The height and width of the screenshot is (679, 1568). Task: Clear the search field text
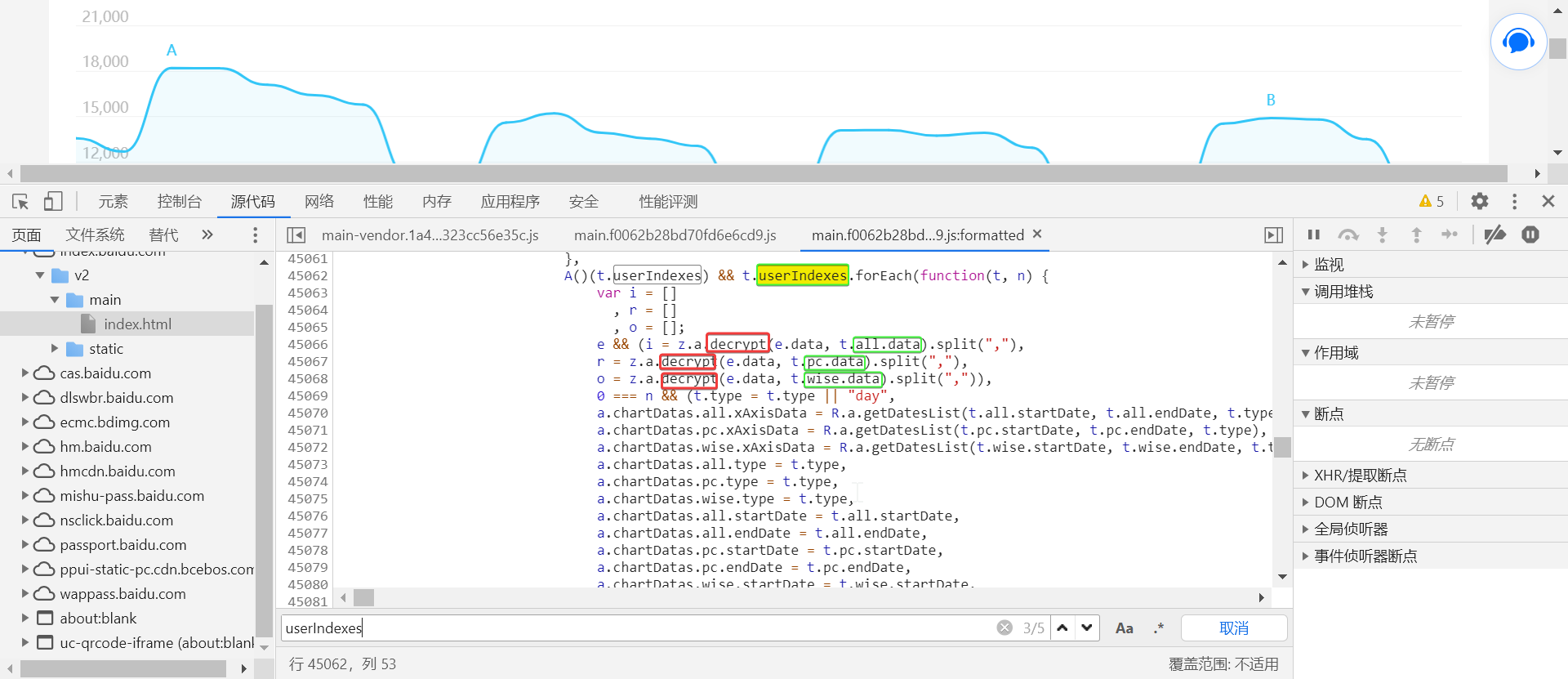point(1004,628)
